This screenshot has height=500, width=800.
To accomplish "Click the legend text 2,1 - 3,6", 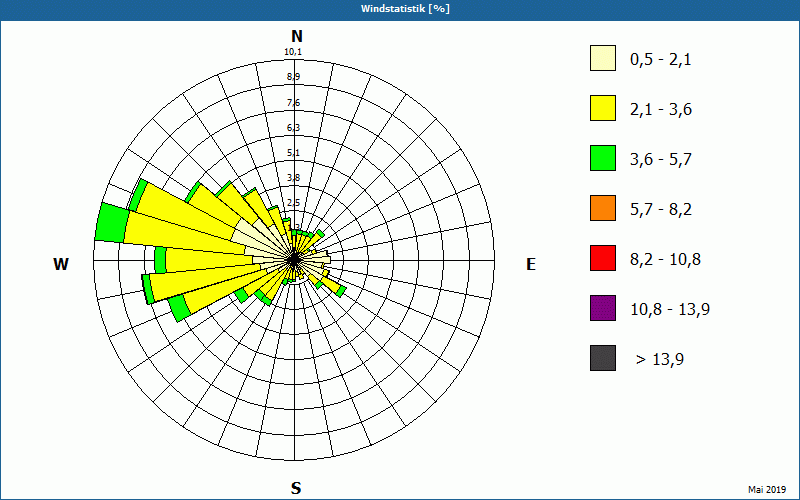I will [x=661, y=110].
